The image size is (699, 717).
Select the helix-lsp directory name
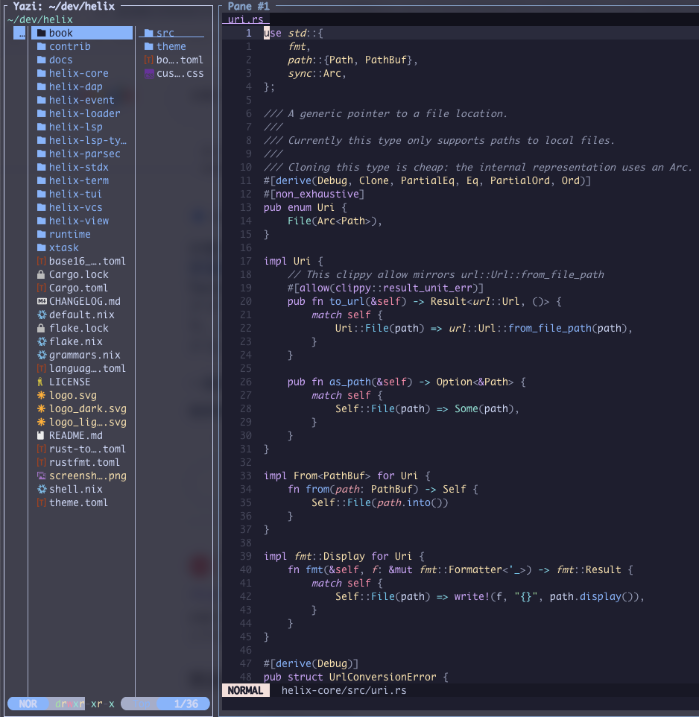click(x=76, y=127)
